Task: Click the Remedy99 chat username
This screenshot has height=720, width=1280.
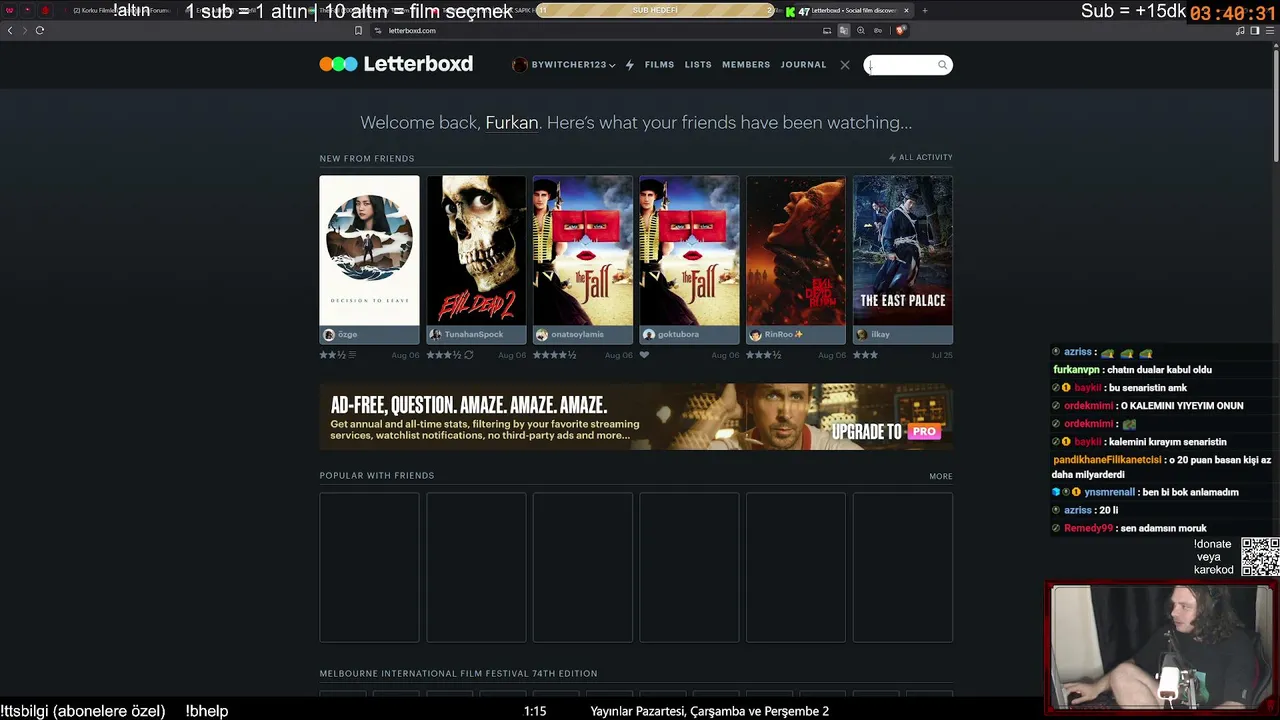Action: coord(1088,528)
